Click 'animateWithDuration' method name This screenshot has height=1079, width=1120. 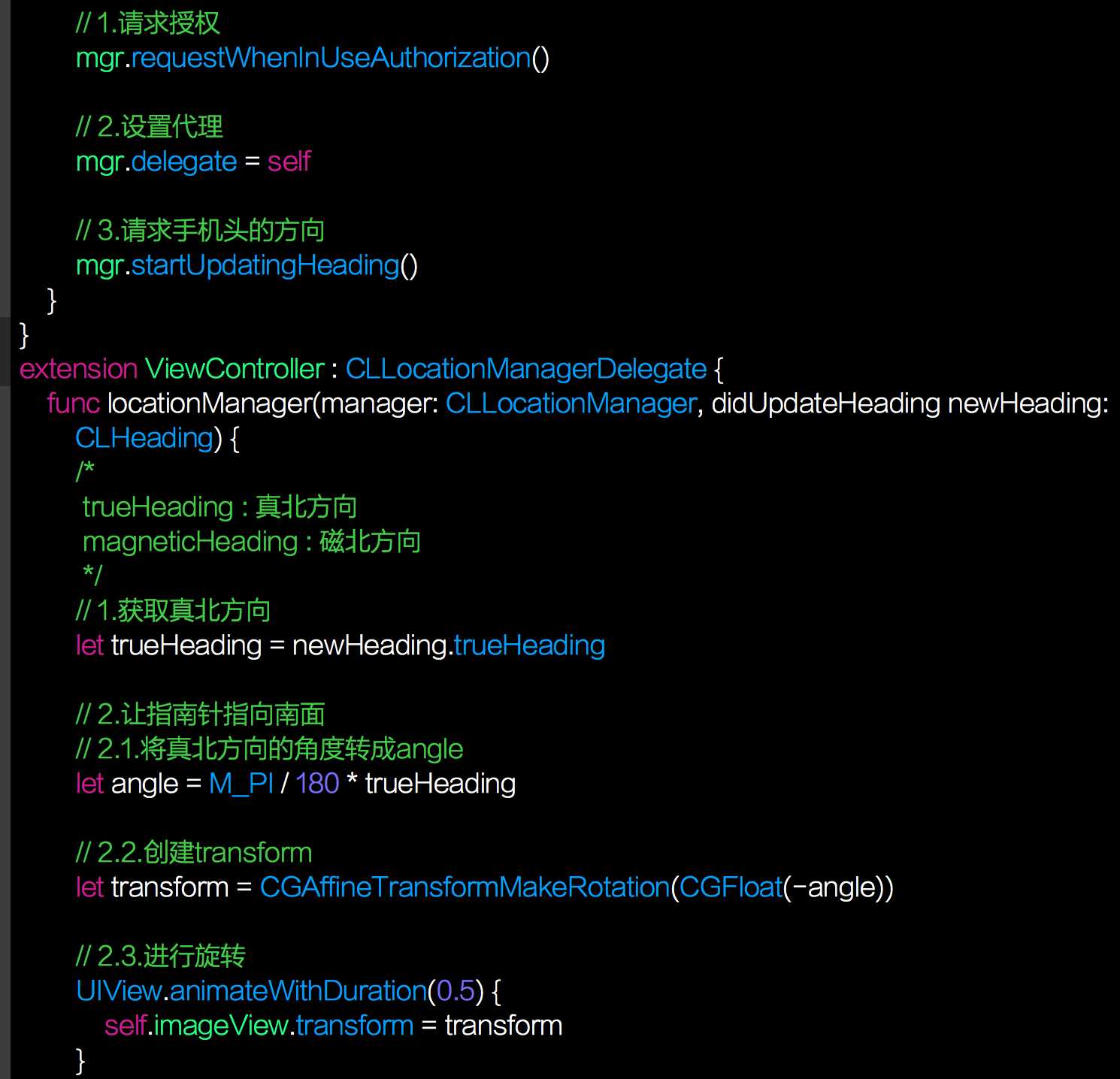(x=298, y=991)
